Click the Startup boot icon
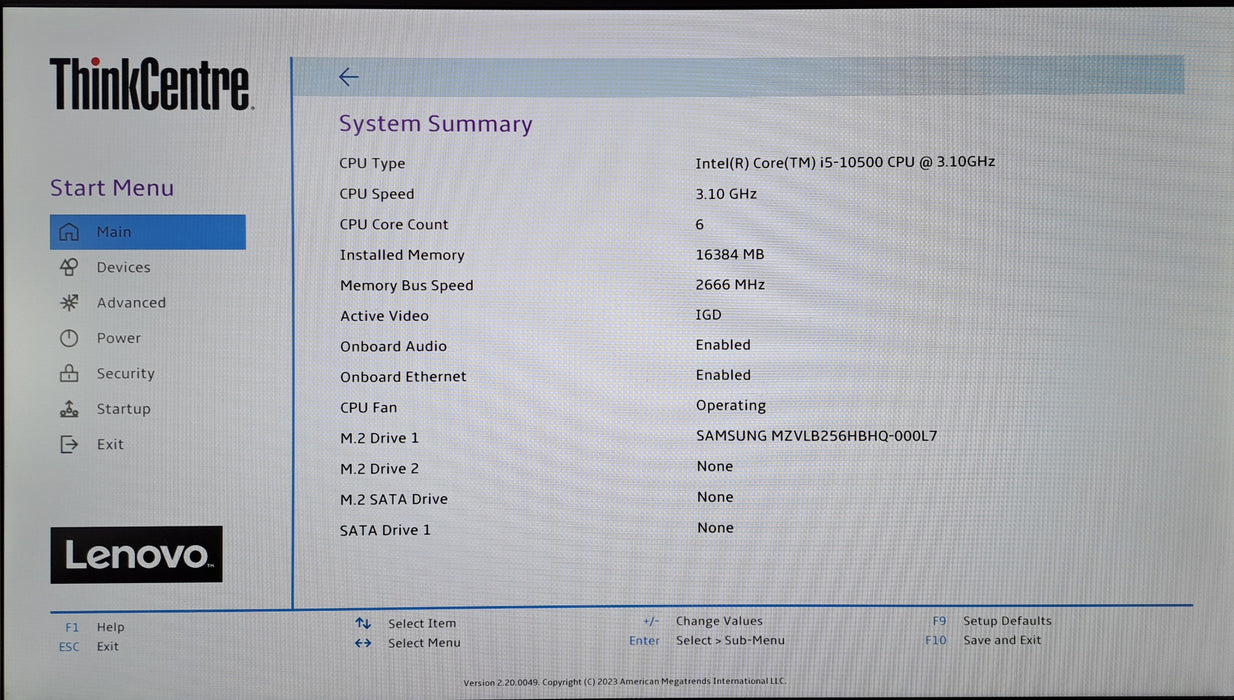Image resolution: width=1234 pixels, height=700 pixels. [x=69, y=409]
